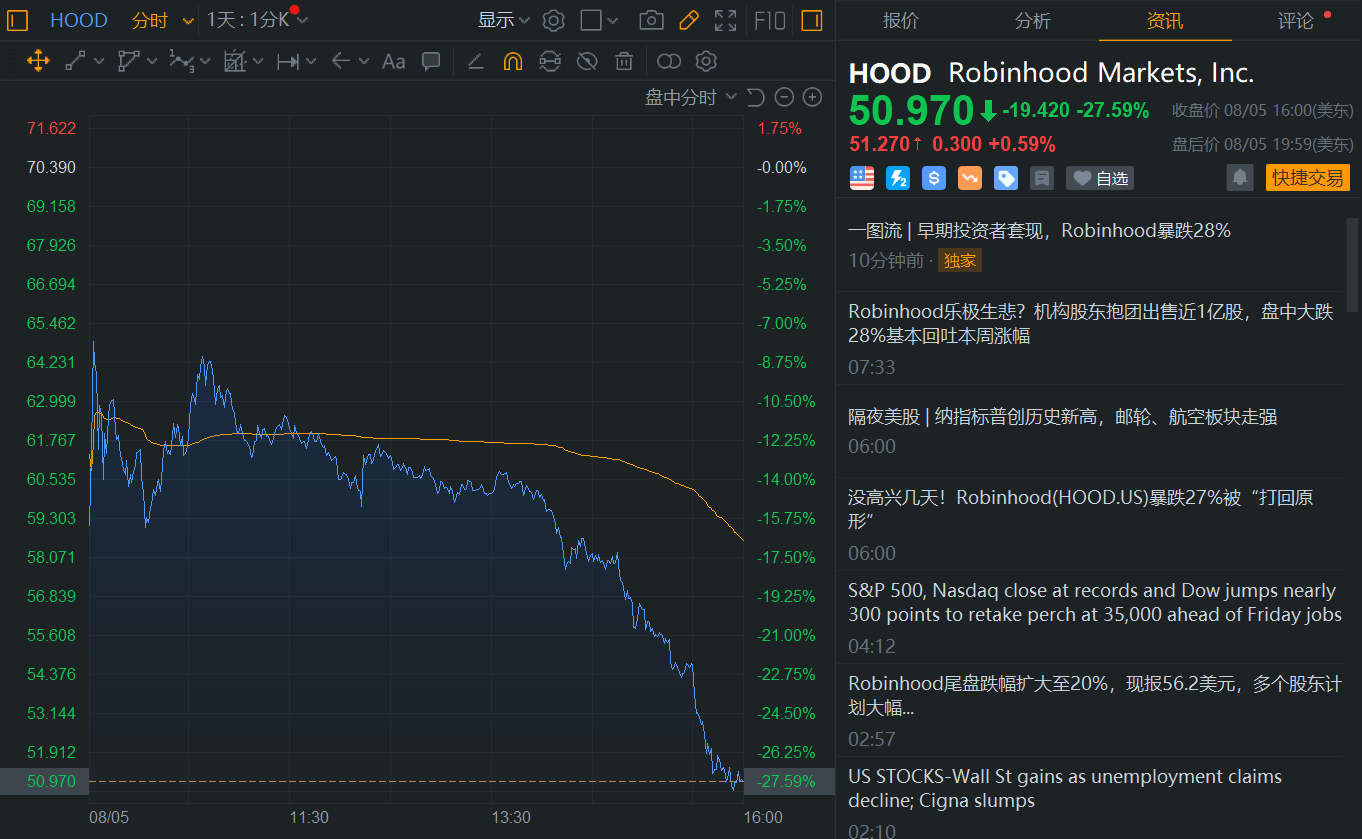The width and height of the screenshot is (1362, 839).
Task: Open the 分时 chart type dropdown
Action: tap(163, 20)
